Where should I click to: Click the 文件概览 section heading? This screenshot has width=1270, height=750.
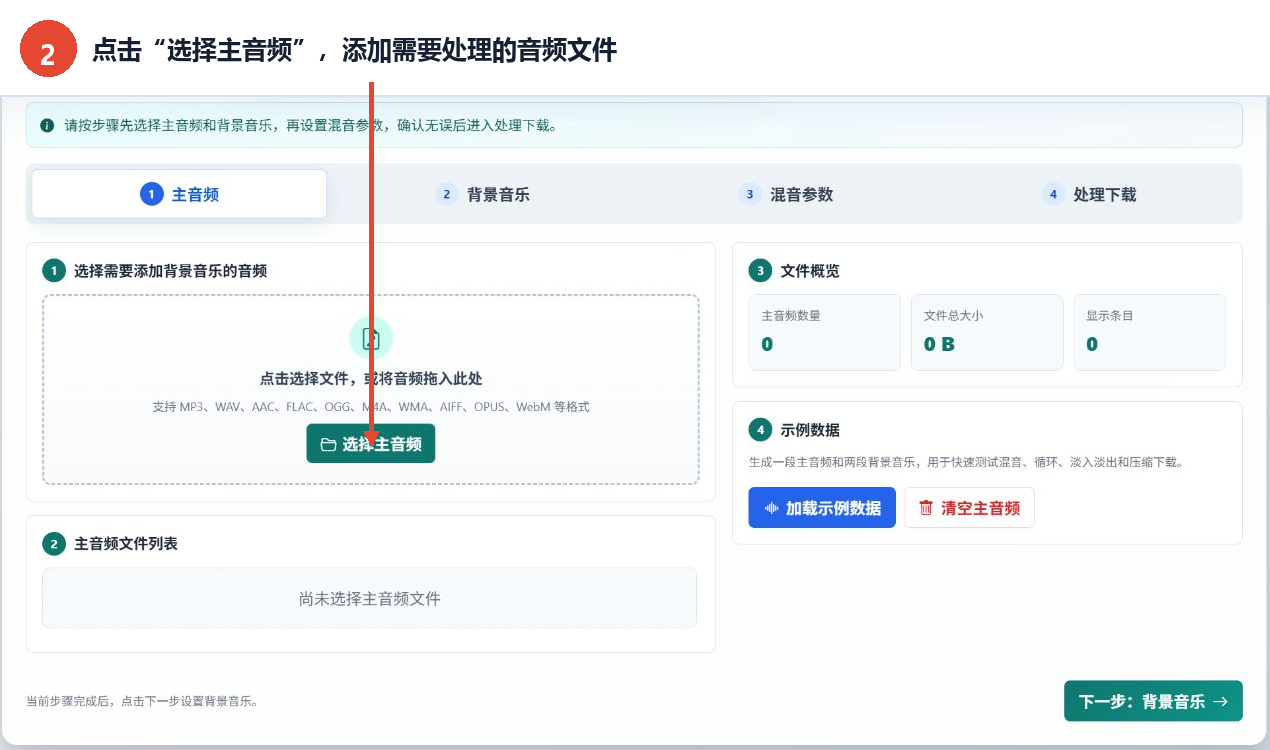(810, 271)
